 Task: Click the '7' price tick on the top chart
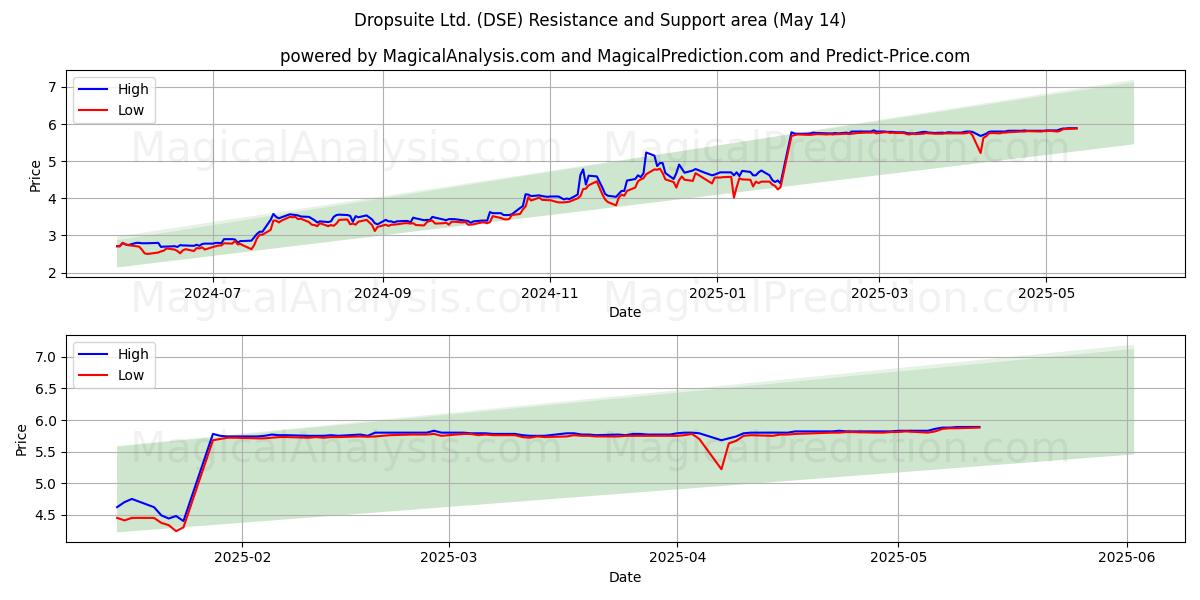point(54,87)
